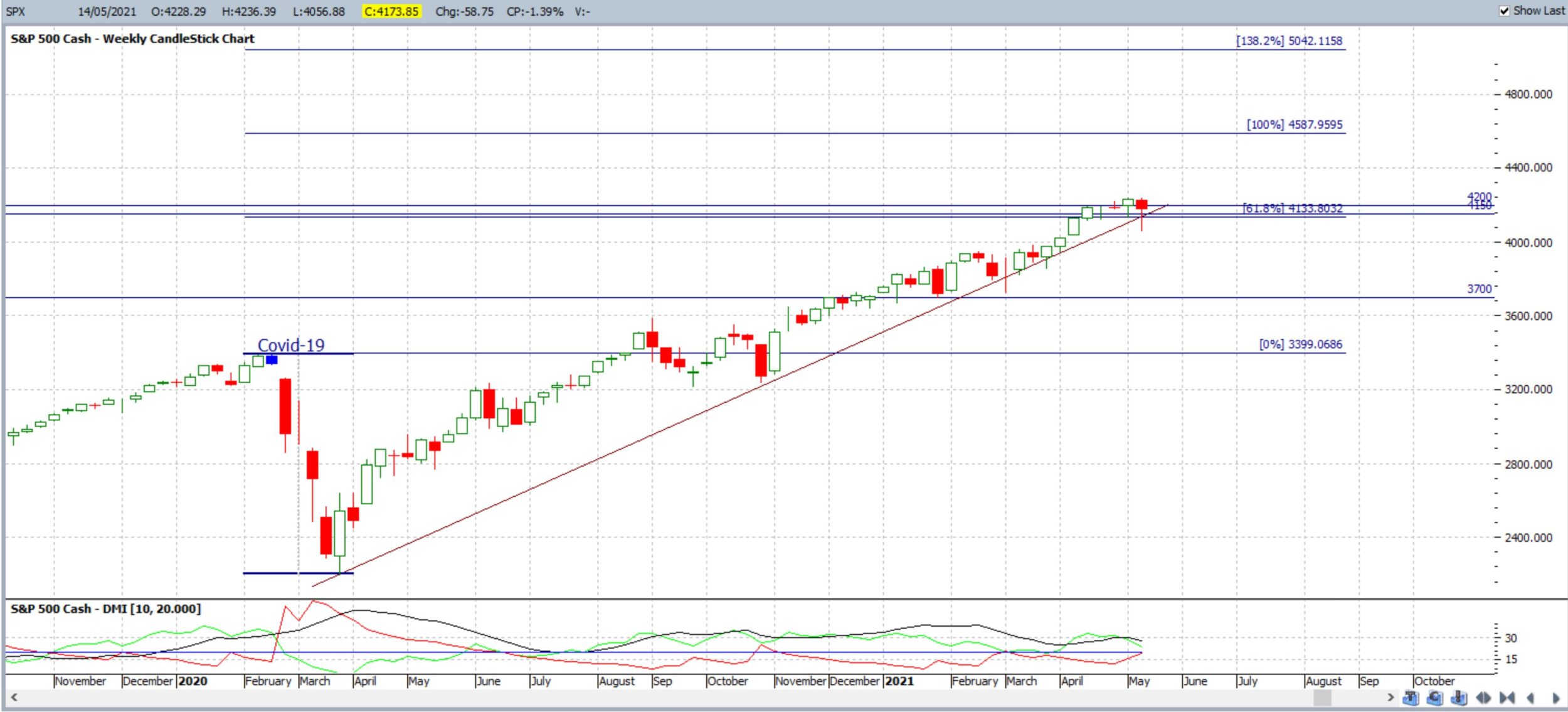Image resolution: width=1568 pixels, height=712 pixels.
Task: Click the exclamation mark chart icon
Action: pos(1459,698)
